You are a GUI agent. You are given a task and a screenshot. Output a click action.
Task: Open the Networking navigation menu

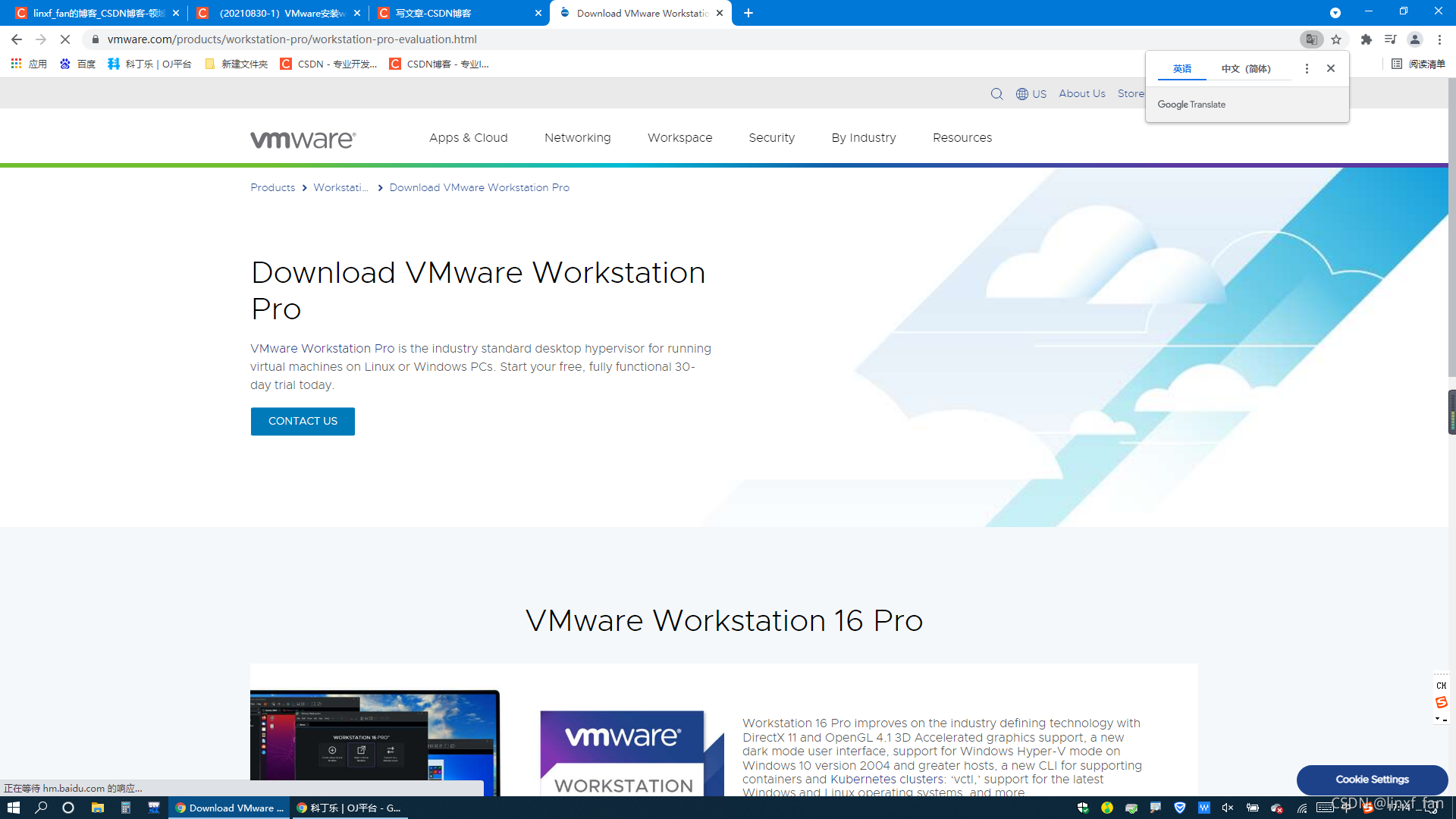[577, 137]
